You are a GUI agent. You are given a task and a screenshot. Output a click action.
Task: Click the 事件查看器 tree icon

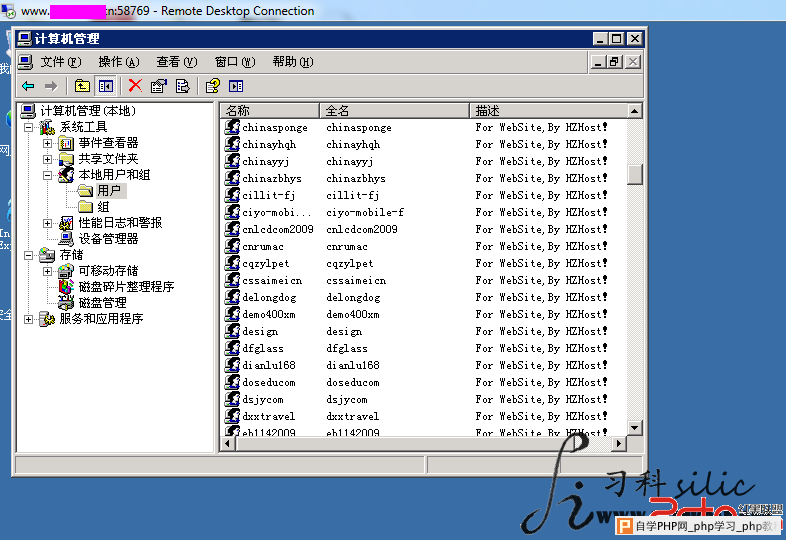pyautogui.click(x=66, y=143)
